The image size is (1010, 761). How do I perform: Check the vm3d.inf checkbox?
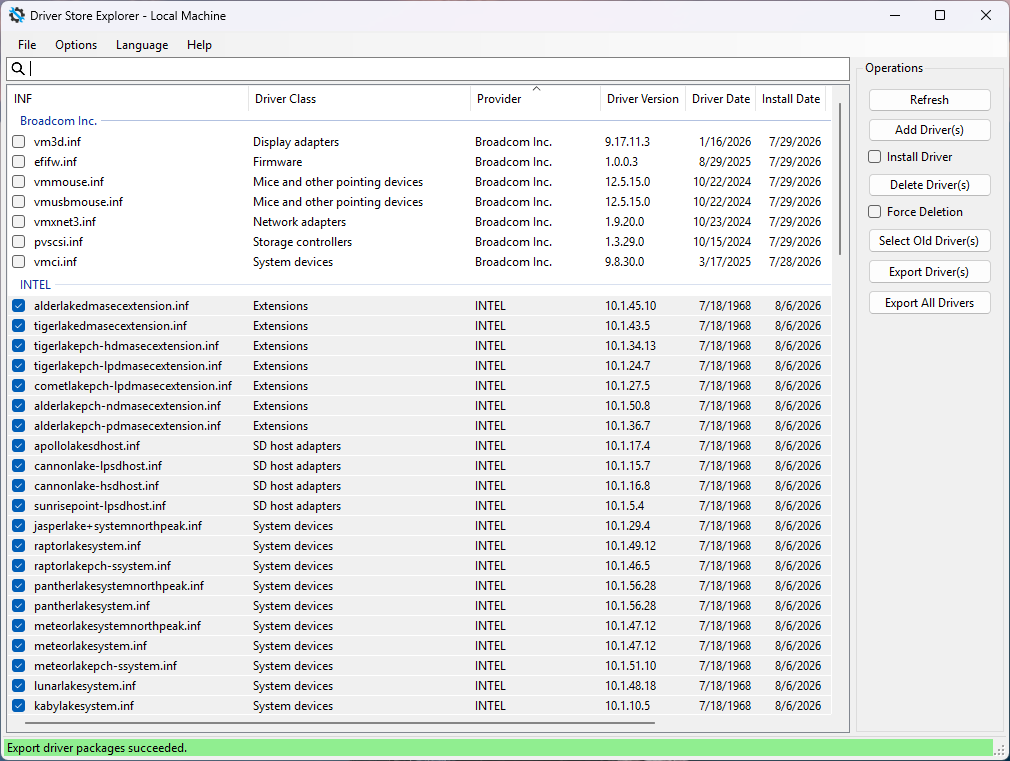pyautogui.click(x=19, y=142)
